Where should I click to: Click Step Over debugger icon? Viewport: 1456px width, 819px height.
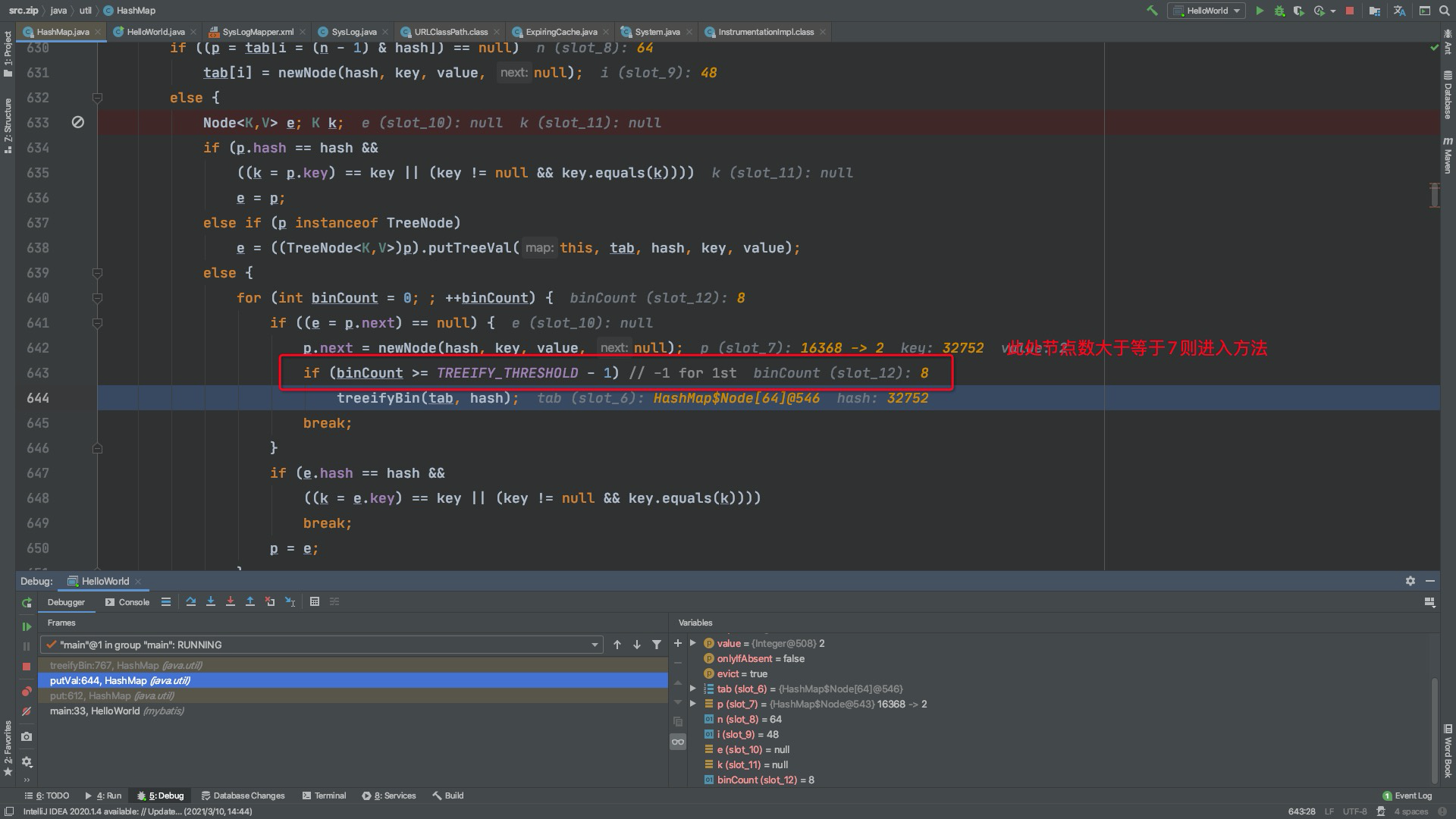(190, 601)
